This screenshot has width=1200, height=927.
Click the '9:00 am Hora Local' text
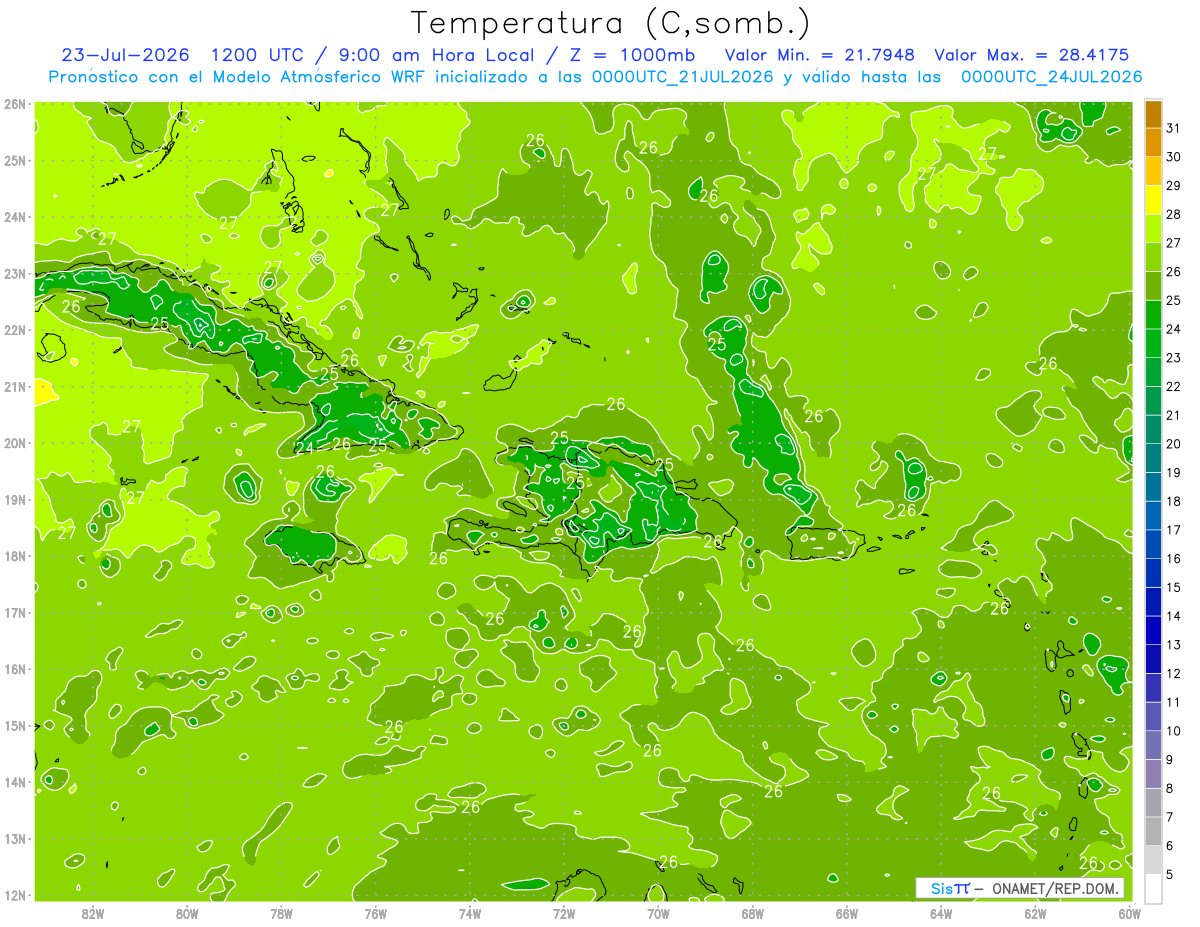coord(437,55)
